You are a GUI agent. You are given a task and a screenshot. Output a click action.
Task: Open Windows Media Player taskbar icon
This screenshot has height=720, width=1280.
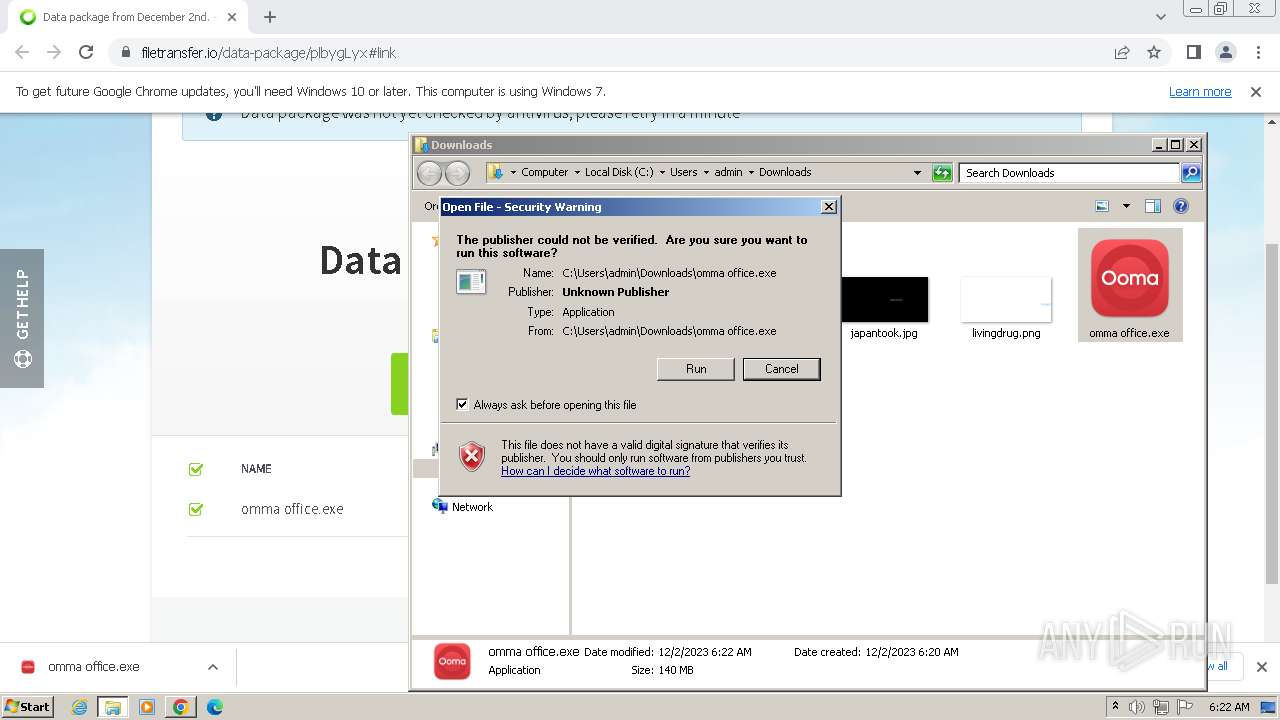pyautogui.click(x=147, y=707)
